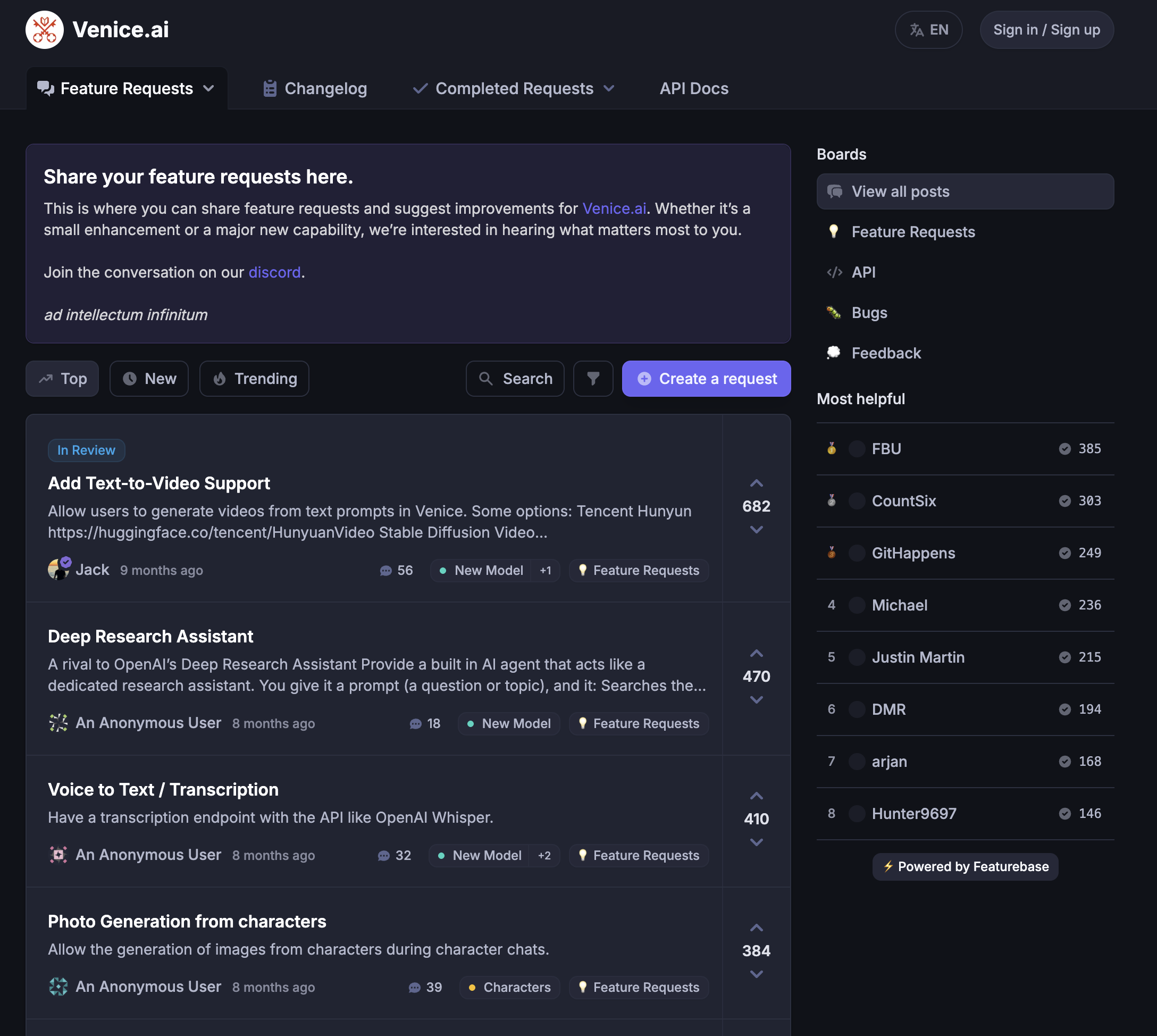Click the Venice.ai keys logo
Screen dimensions: 1157x1036
coord(44,30)
